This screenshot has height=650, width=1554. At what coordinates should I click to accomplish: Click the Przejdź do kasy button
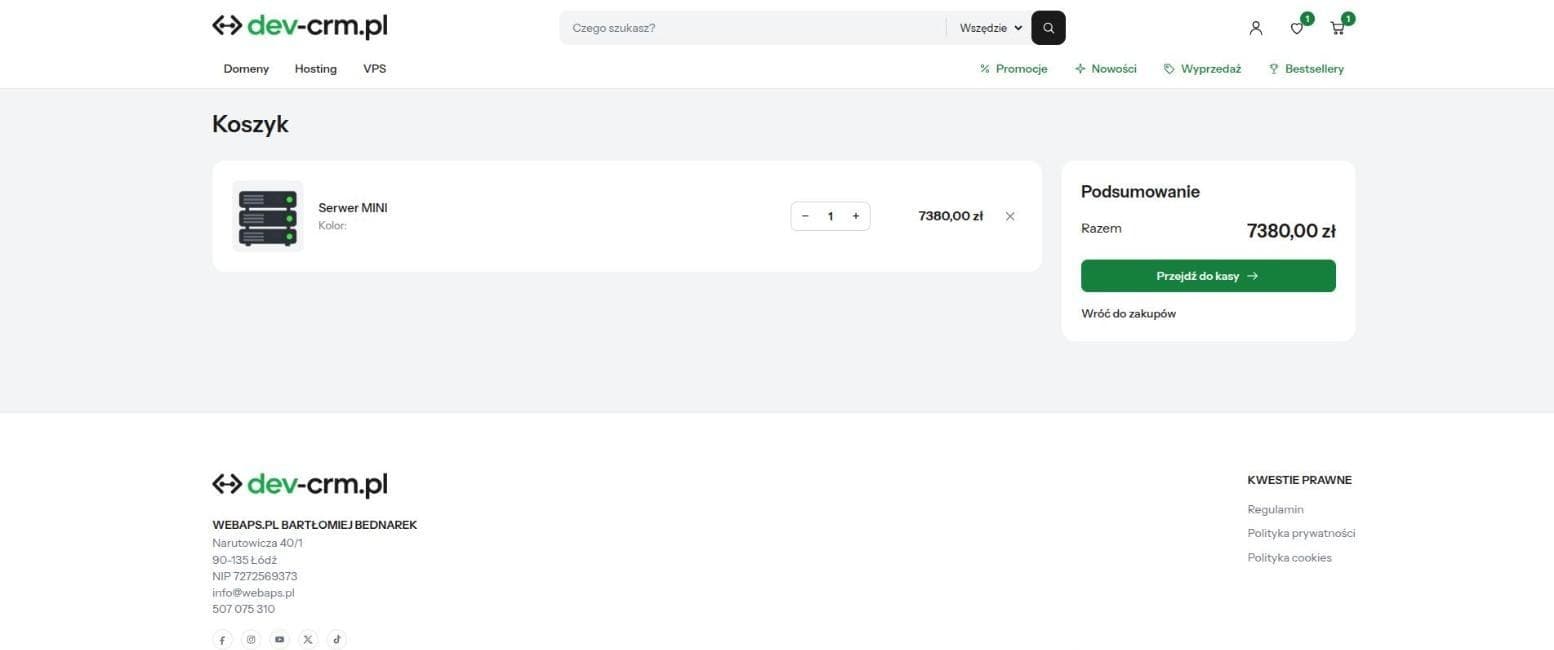1208,276
